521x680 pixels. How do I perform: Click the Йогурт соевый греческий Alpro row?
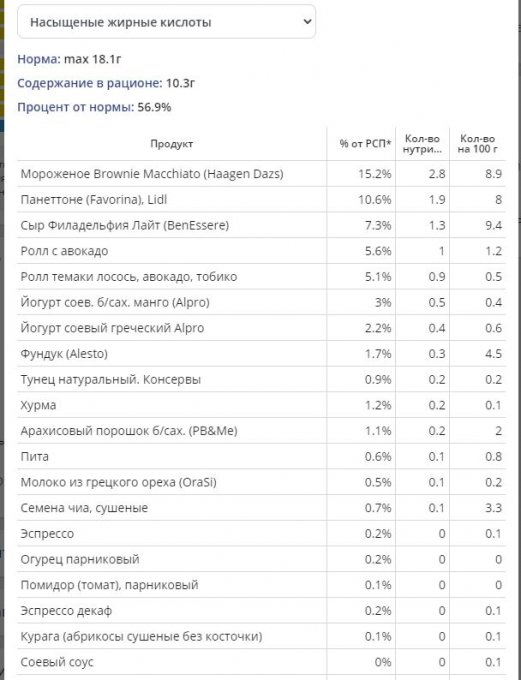(x=261, y=328)
